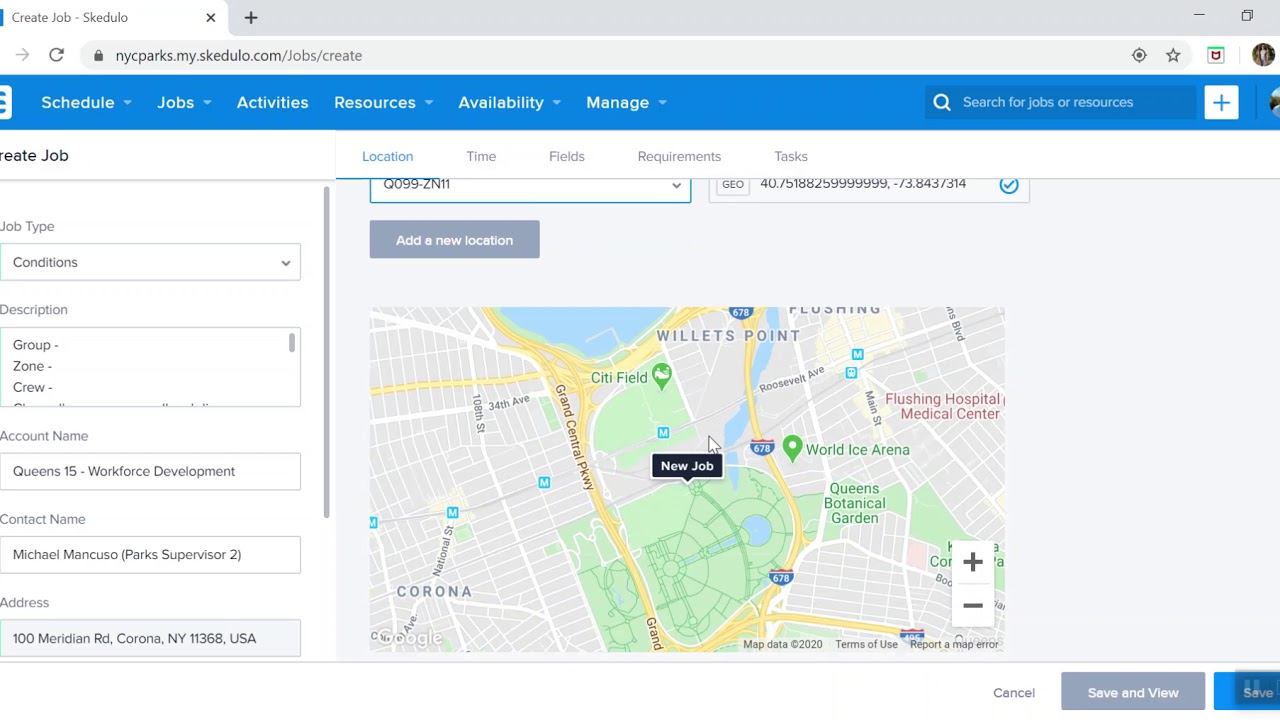Image resolution: width=1280 pixels, height=720 pixels.
Task: Click the nycparks.my.skedulo.com address bar
Action: pyautogui.click(x=600, y=56)
